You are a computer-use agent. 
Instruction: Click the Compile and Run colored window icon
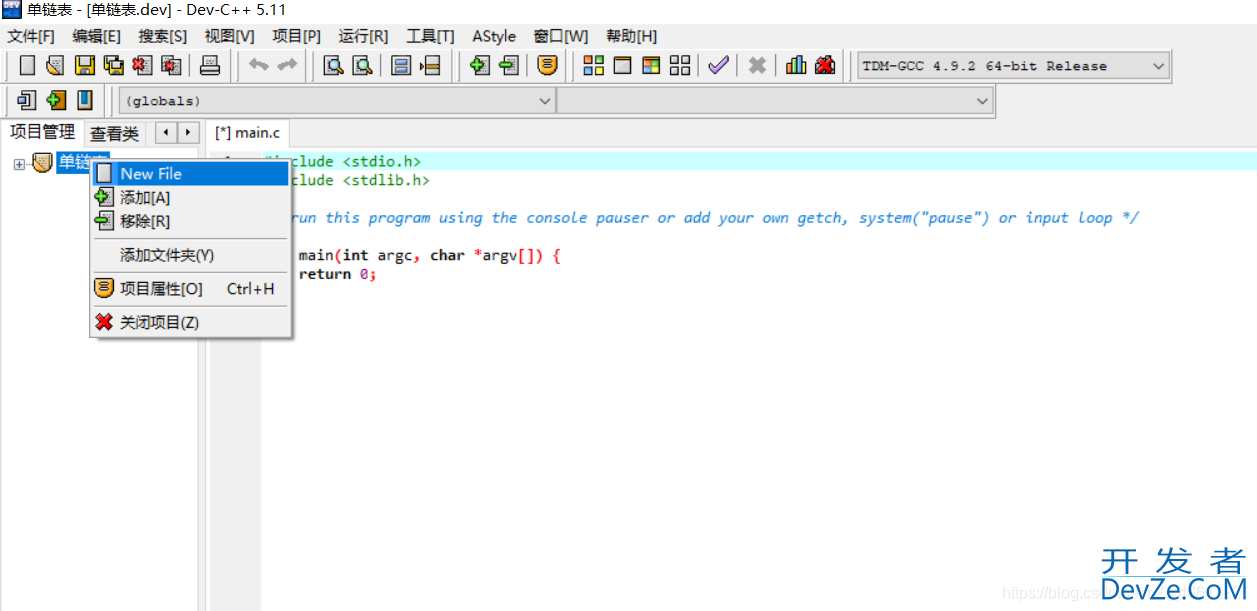651,66
